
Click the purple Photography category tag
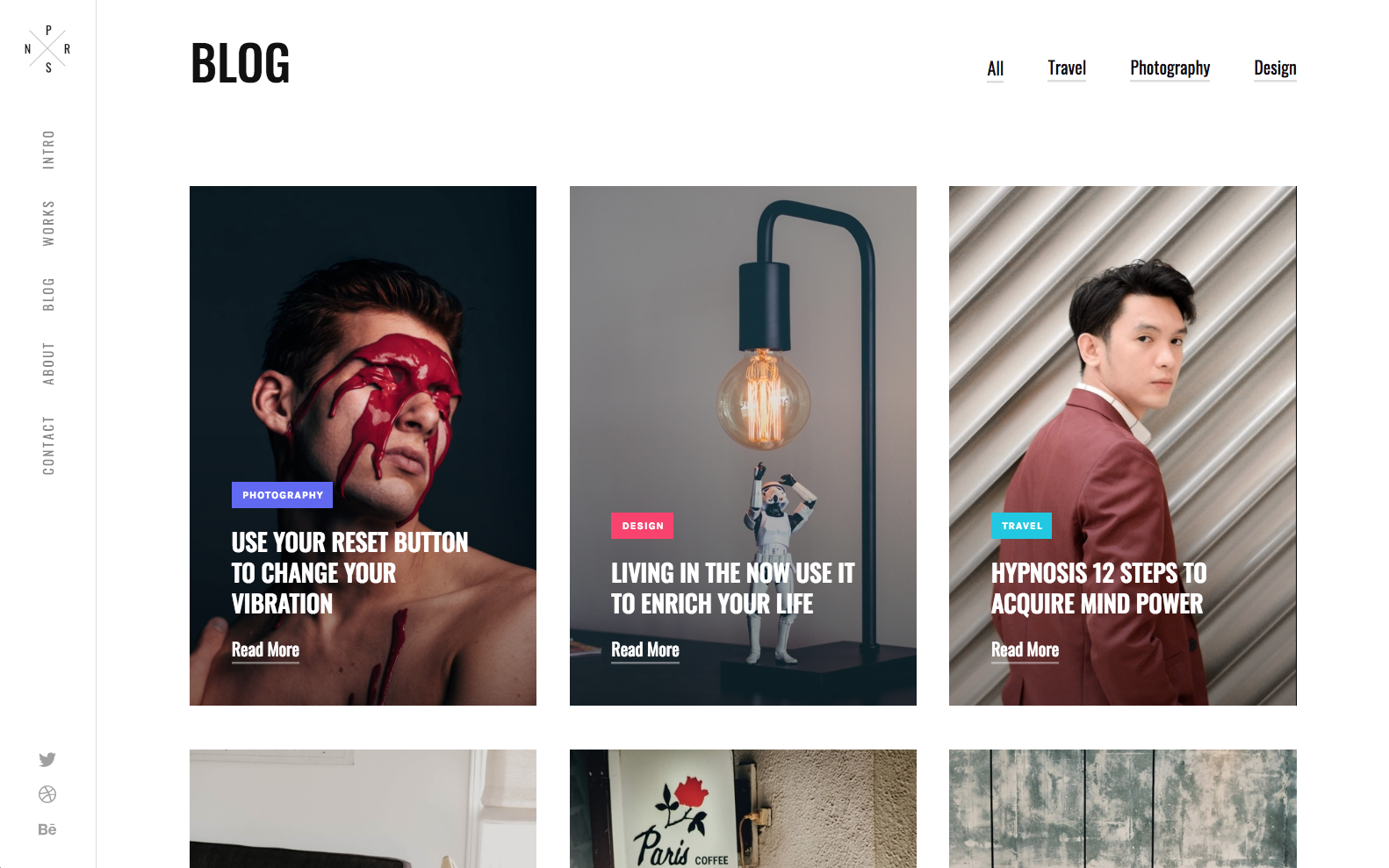pos(282,495)
